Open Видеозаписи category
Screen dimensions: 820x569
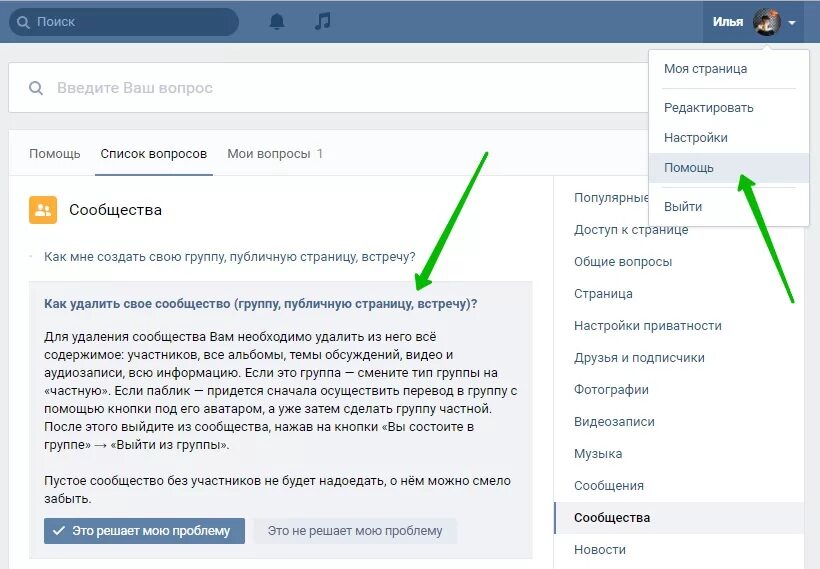pos(614,422)
